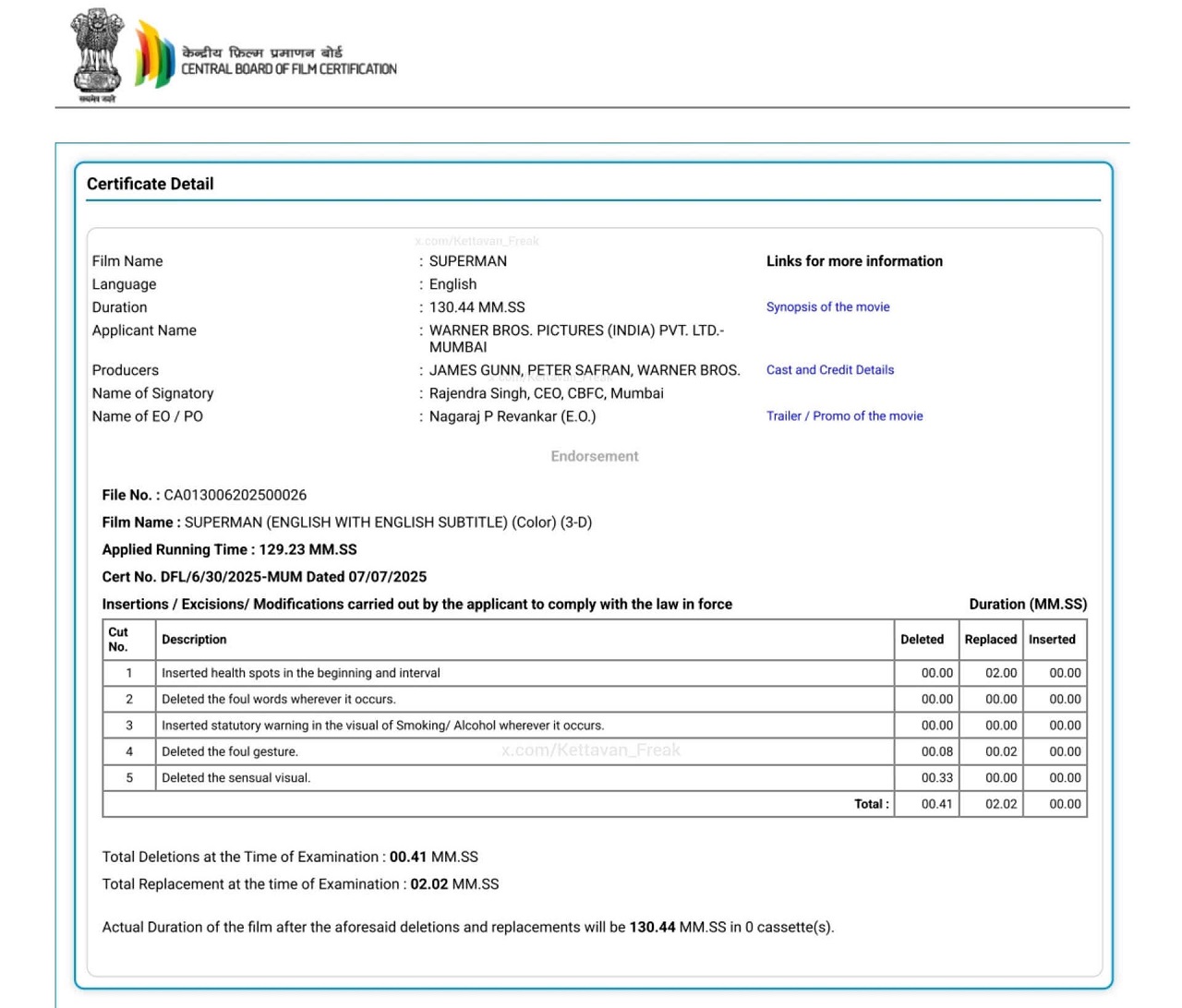Select row Deleted the sensual visual
The image size is (1182, 1008).
click(595, 778)
